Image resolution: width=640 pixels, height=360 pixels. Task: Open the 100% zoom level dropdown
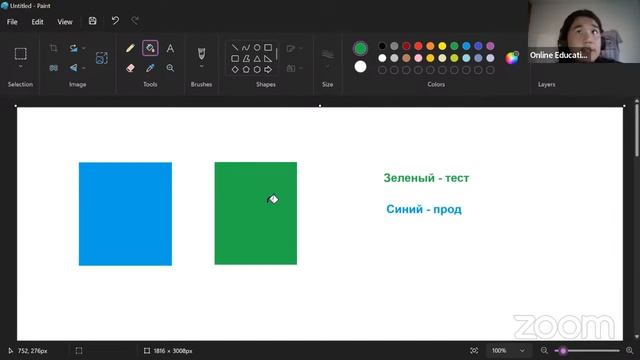click(508, 351)
